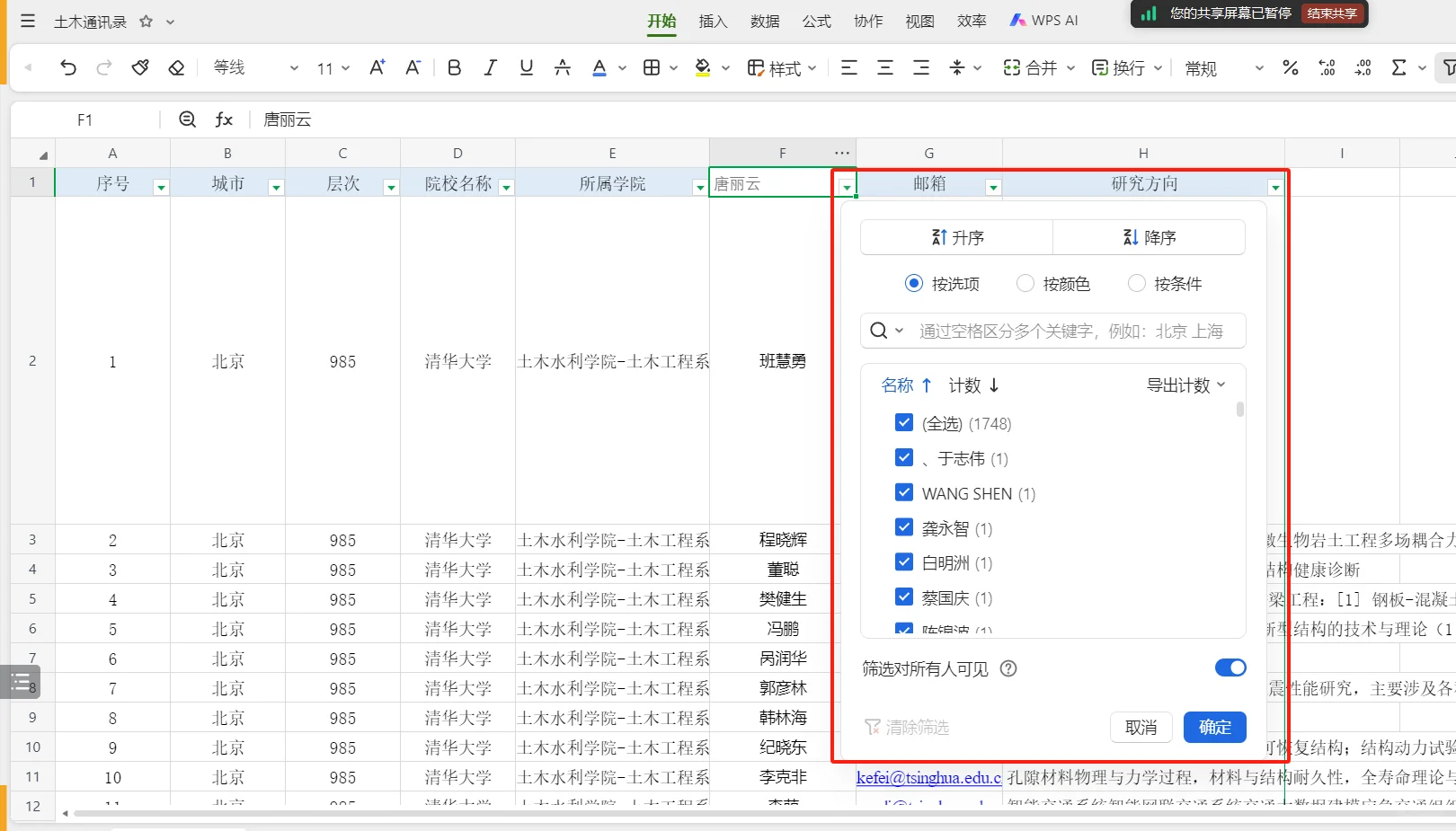Toggle bold formatting
The width and height of the screenshot is (1456, 831).
point(454,67)
